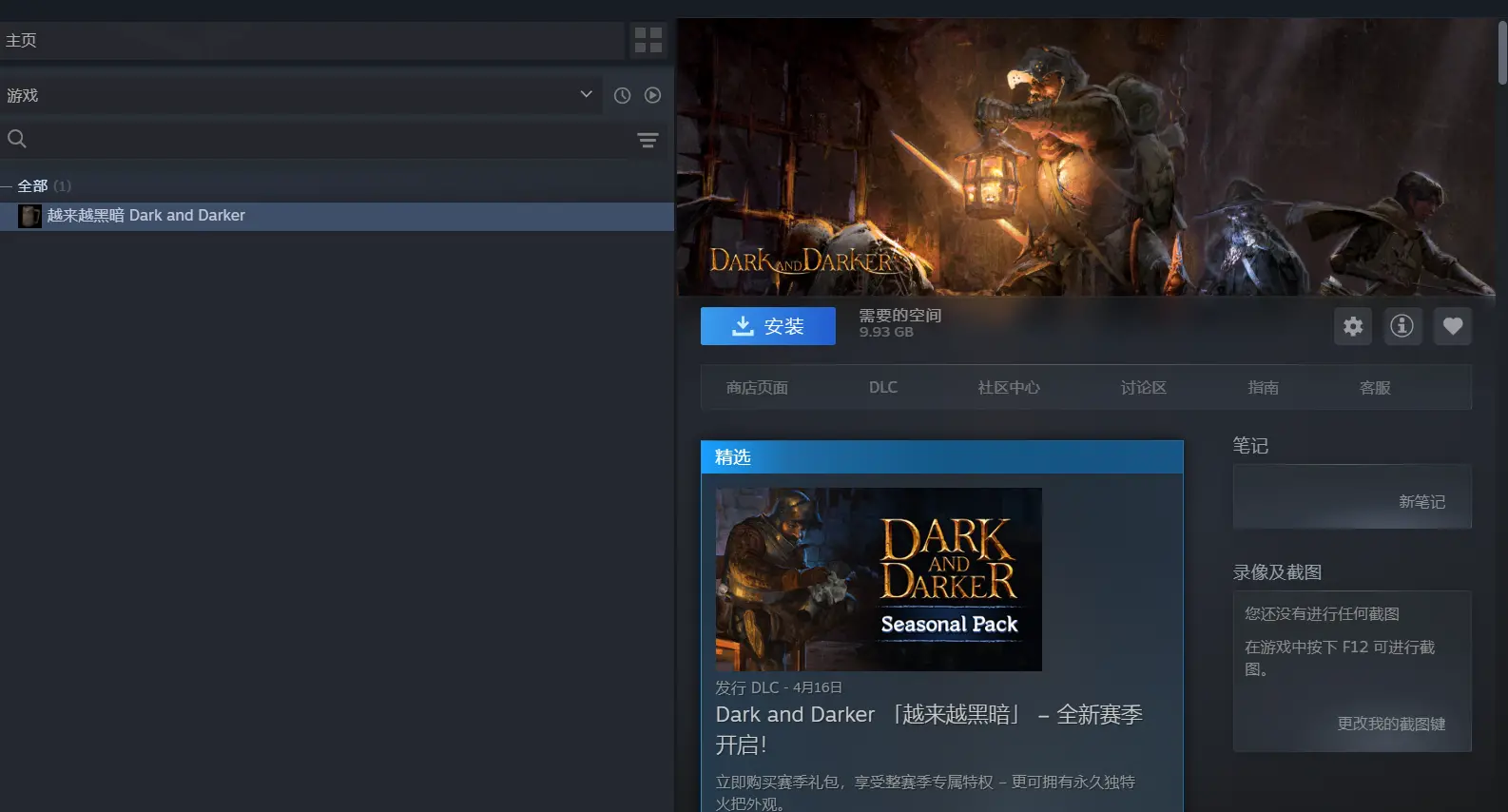Select 越来越黑暗 Dark and Darker in library

[337, 216]
